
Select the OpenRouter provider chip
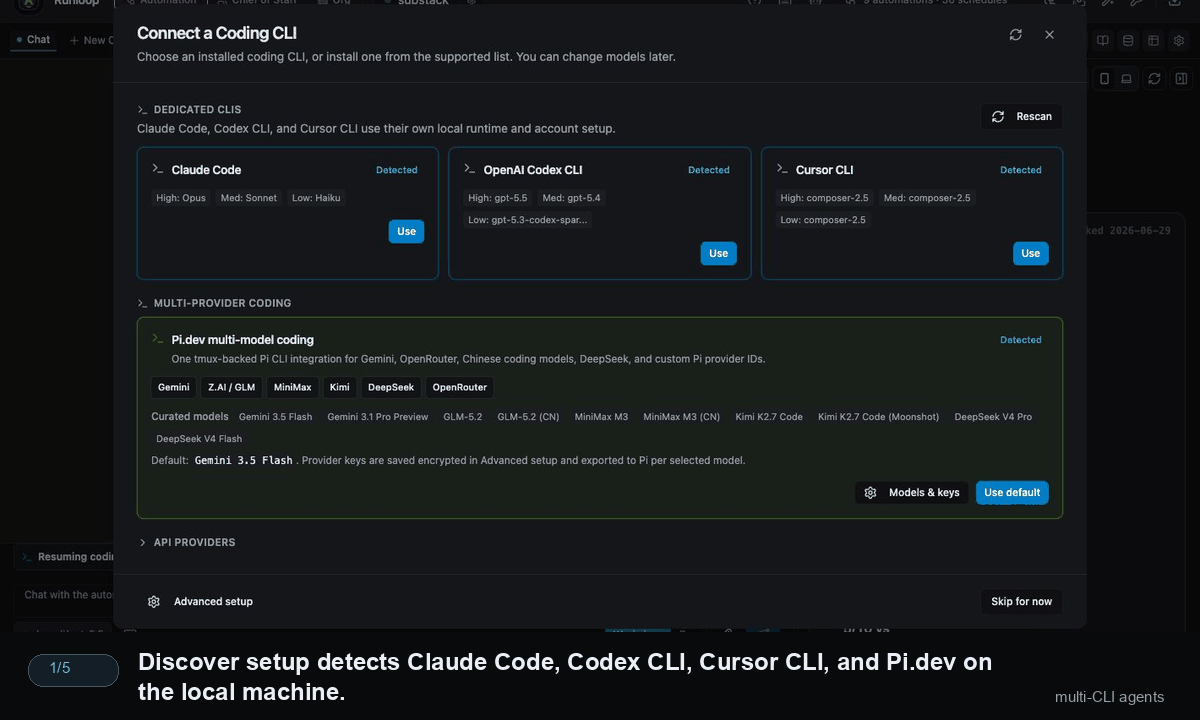[x=460, y=387]
